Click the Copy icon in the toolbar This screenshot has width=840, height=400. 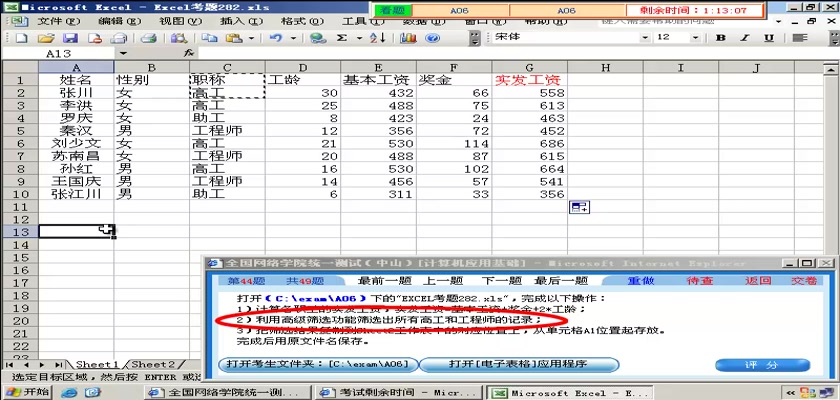coord(209,38)
